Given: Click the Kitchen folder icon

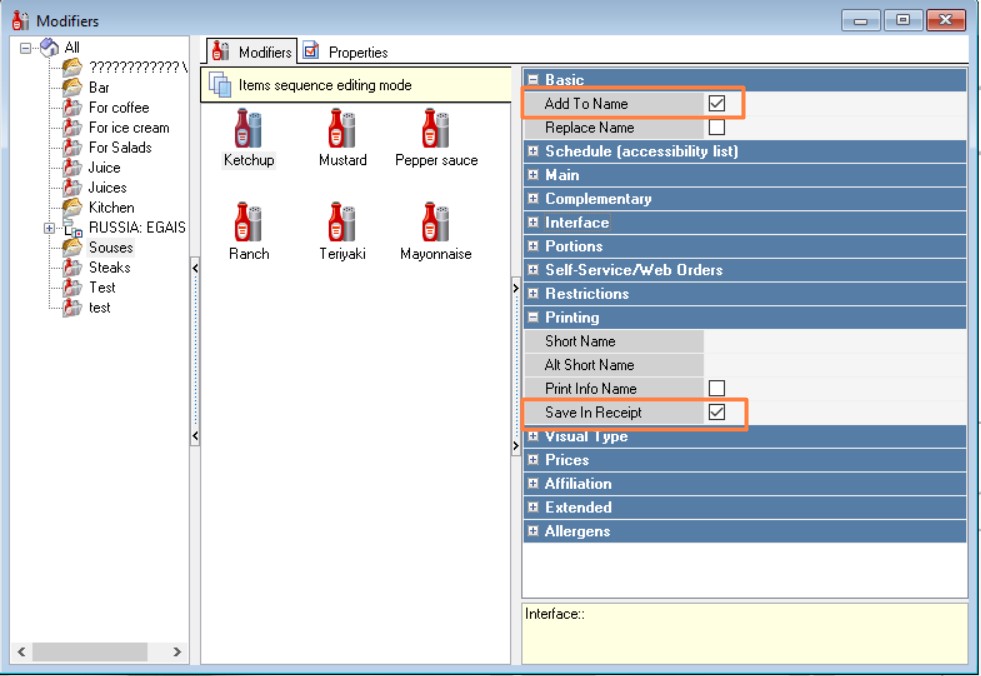Looking at the screenshot, I should (x=72, y=207).
